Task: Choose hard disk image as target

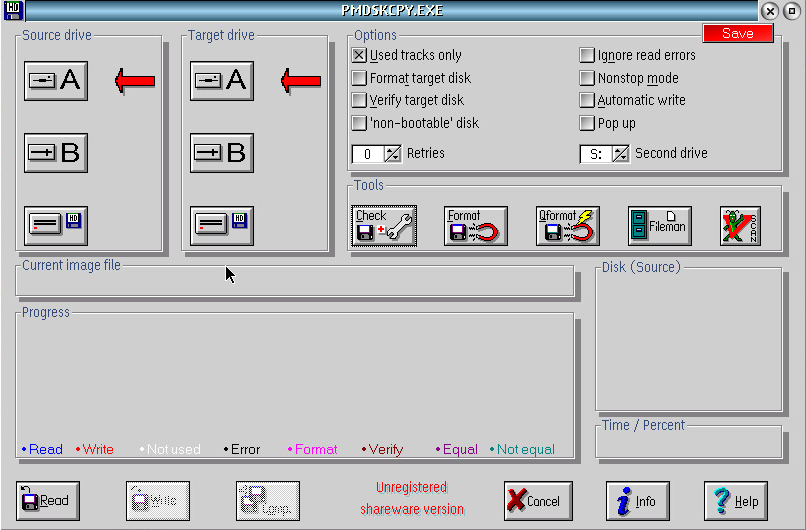Action: pos(222,226)
